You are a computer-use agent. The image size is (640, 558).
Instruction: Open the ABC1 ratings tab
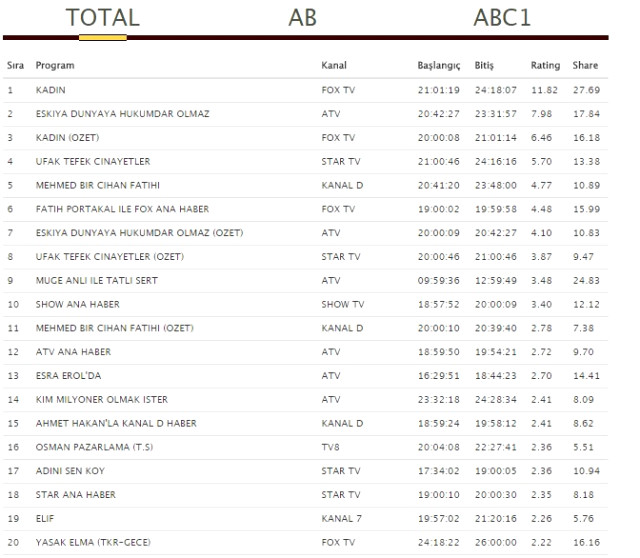(x=502, y=18)
